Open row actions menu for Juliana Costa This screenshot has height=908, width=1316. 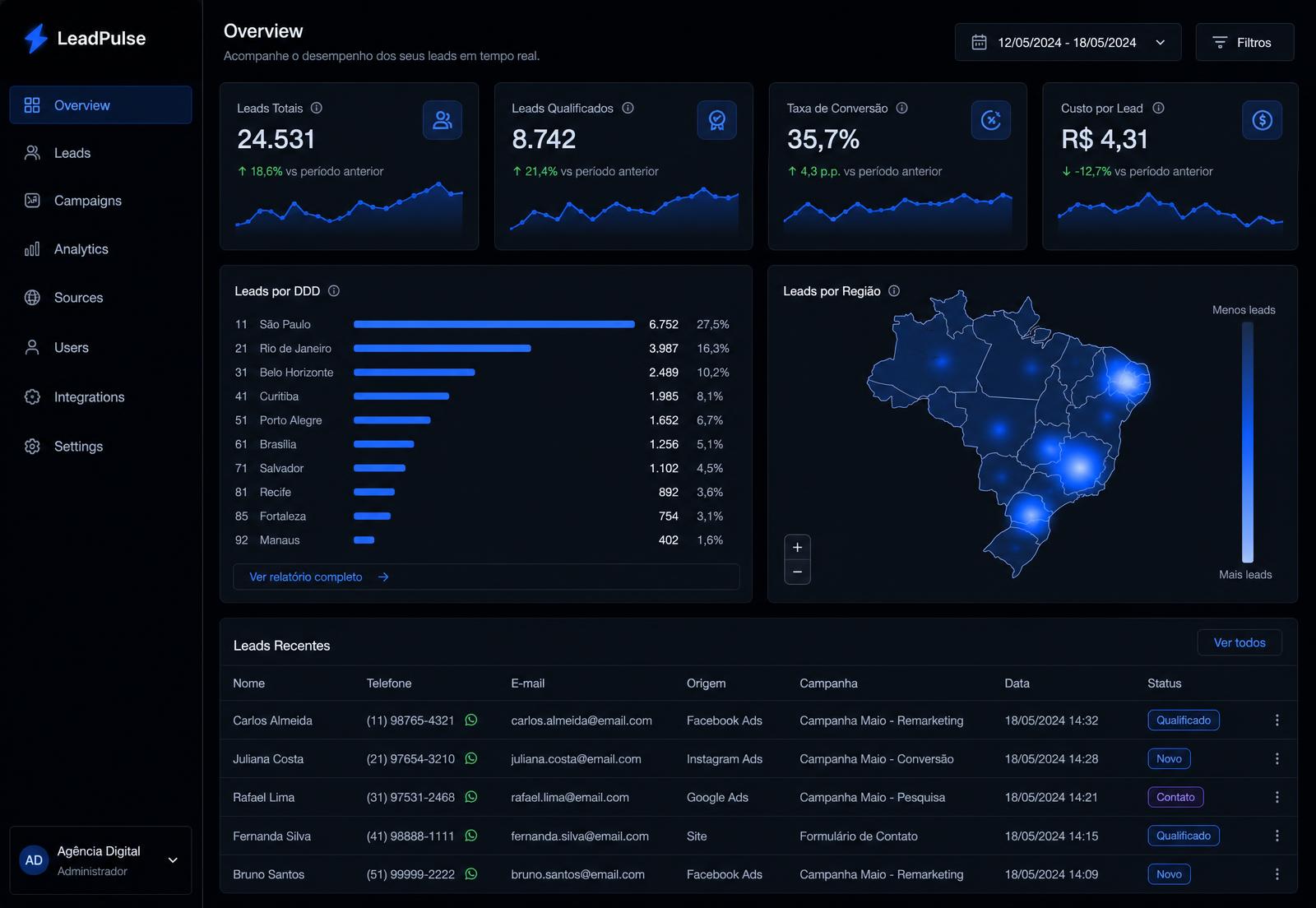[x=1277, y=758]
